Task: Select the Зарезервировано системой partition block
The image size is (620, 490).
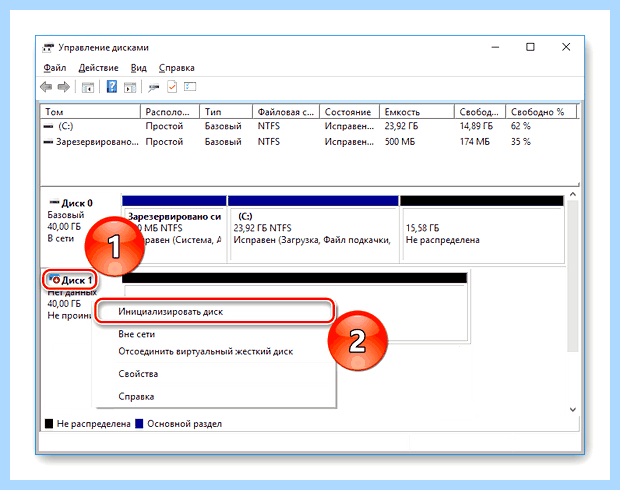Action: tap(175, 229)
